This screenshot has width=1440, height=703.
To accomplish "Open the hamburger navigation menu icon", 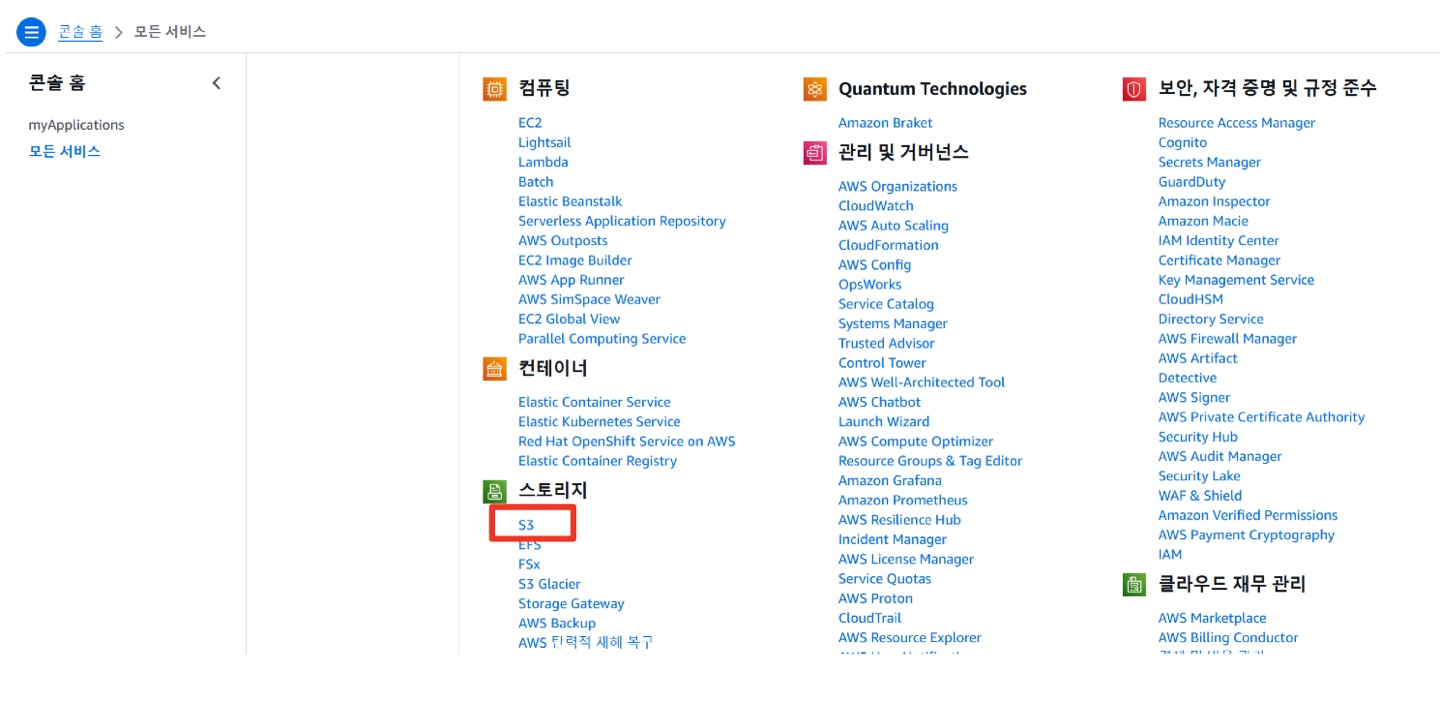I will [x=31, y=31].
